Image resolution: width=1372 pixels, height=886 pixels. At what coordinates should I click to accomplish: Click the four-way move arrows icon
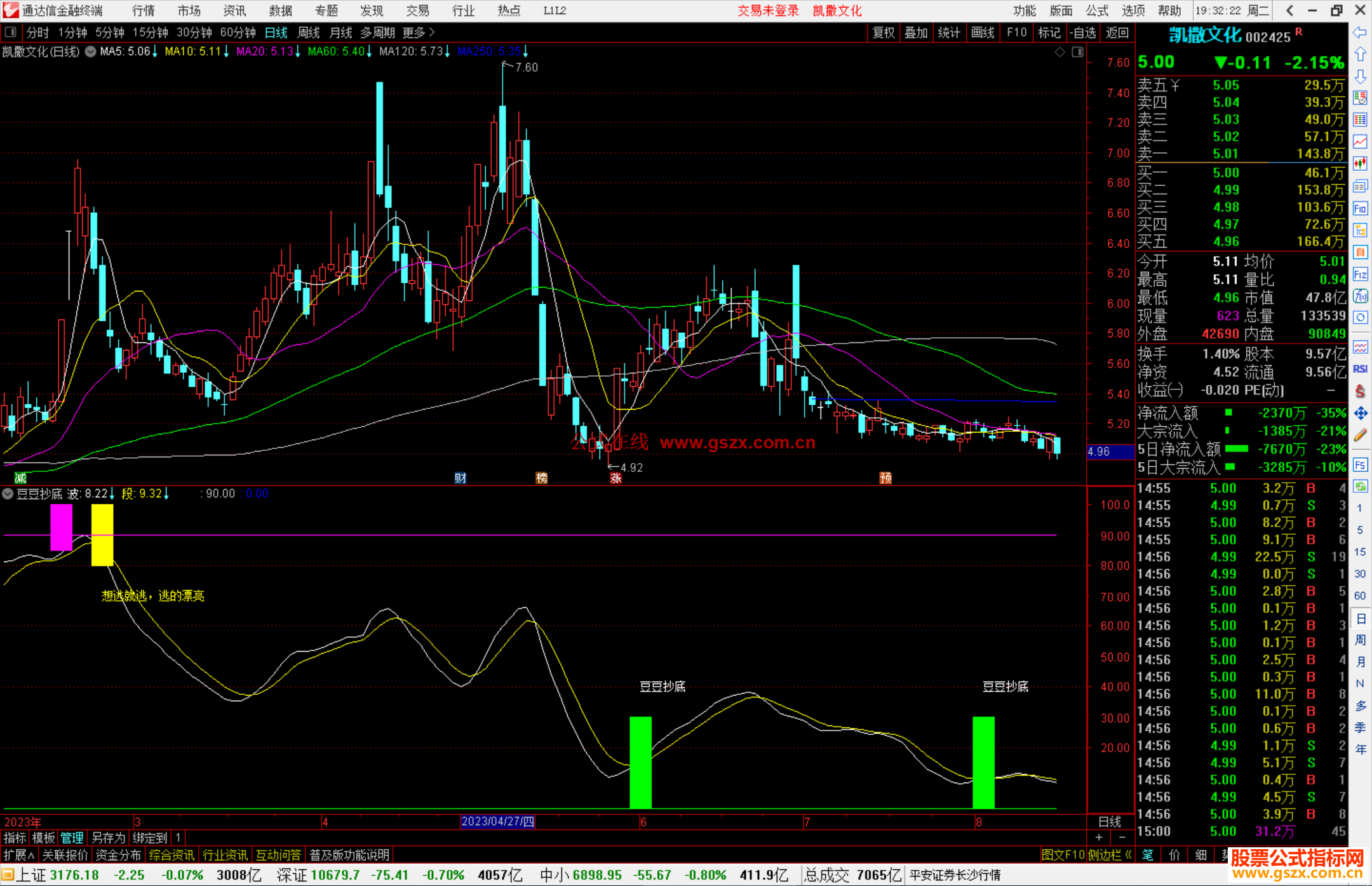click(1360, 413)
